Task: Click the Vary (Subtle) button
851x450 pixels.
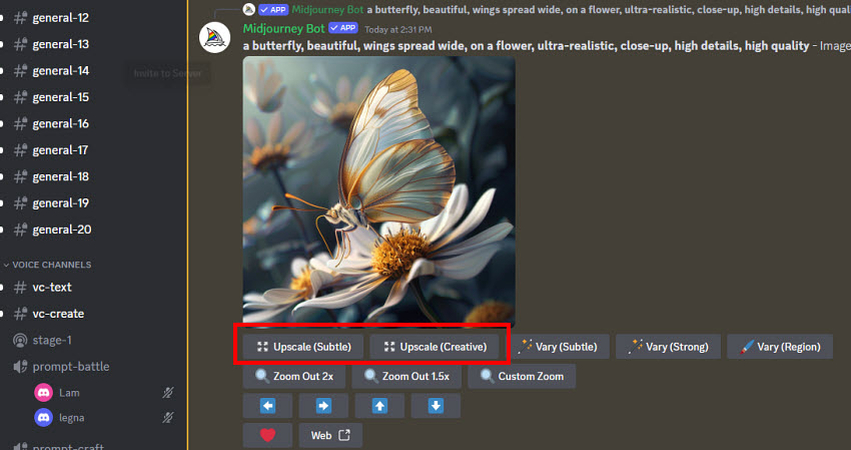Action: (x=559, y=347)
